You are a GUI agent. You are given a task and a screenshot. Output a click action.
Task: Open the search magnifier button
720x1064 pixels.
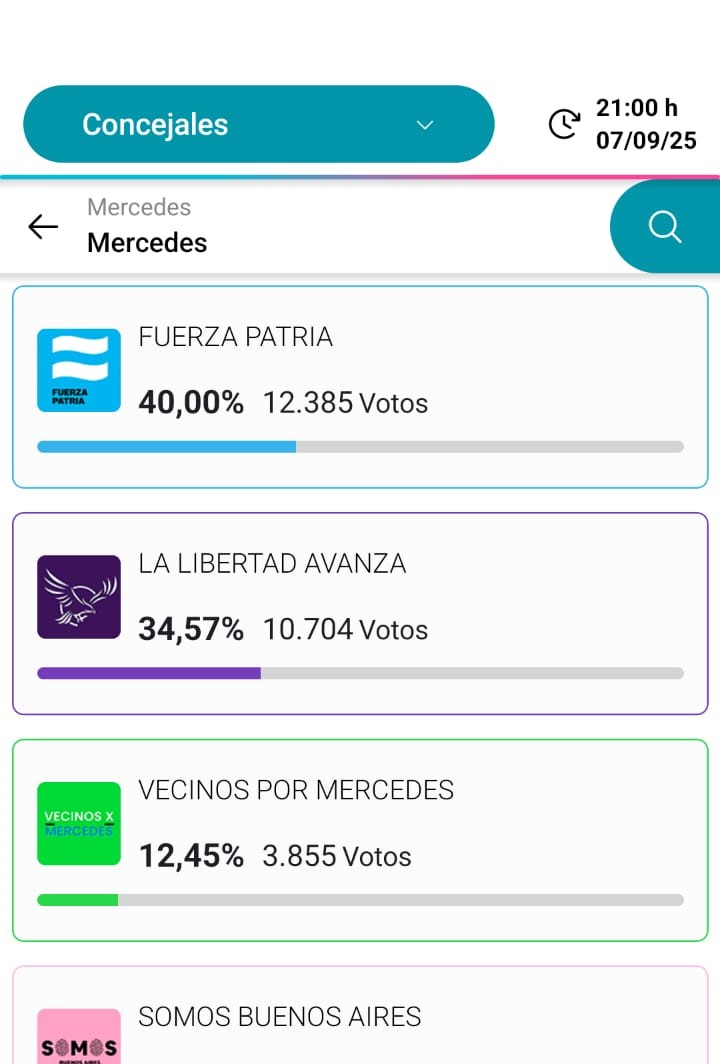(664, 227)
